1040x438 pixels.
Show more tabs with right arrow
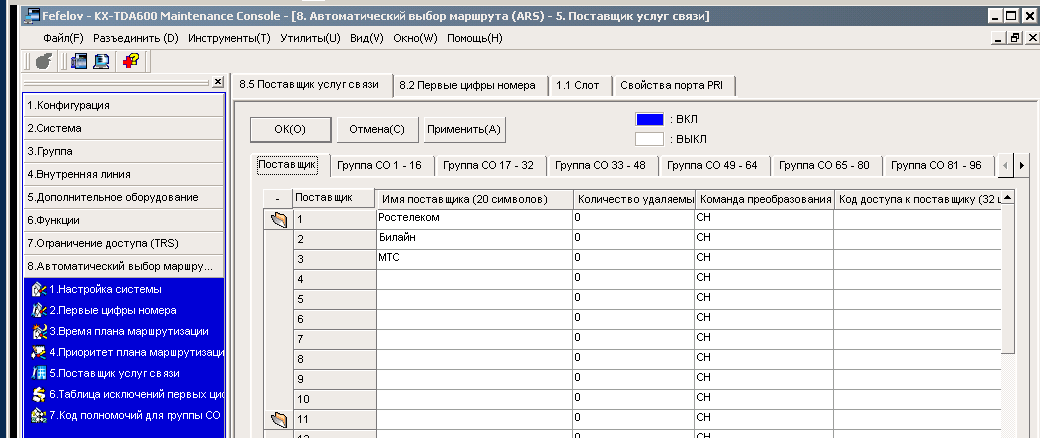click(x=1022, y=166)
